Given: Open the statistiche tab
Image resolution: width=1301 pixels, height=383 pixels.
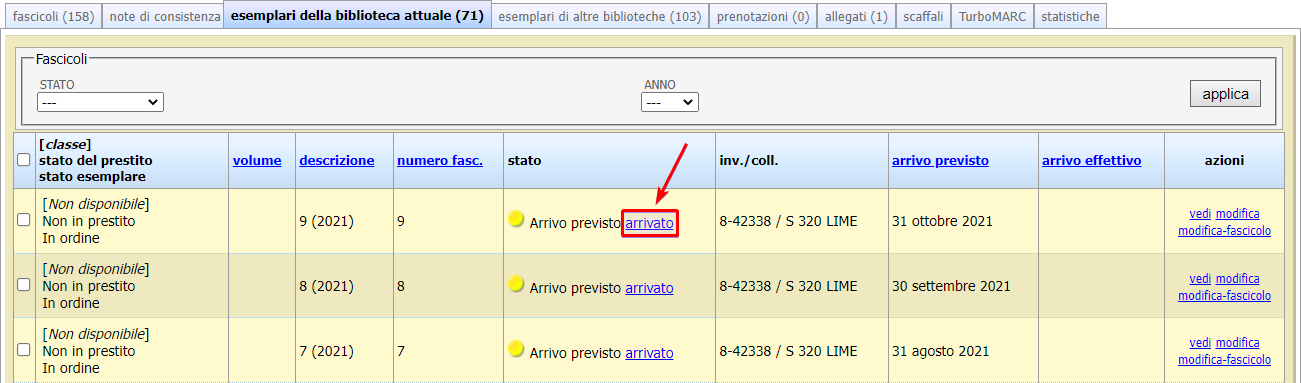Looking at the screenshot, I should coord(1070,16).
